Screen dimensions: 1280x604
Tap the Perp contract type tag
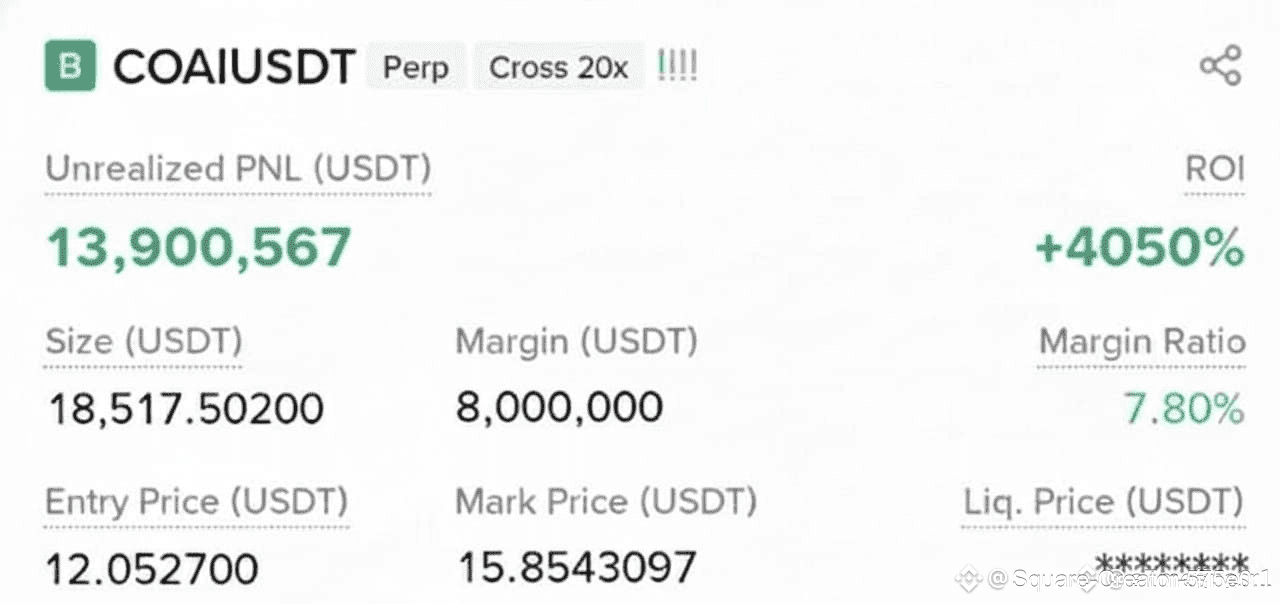416,68
